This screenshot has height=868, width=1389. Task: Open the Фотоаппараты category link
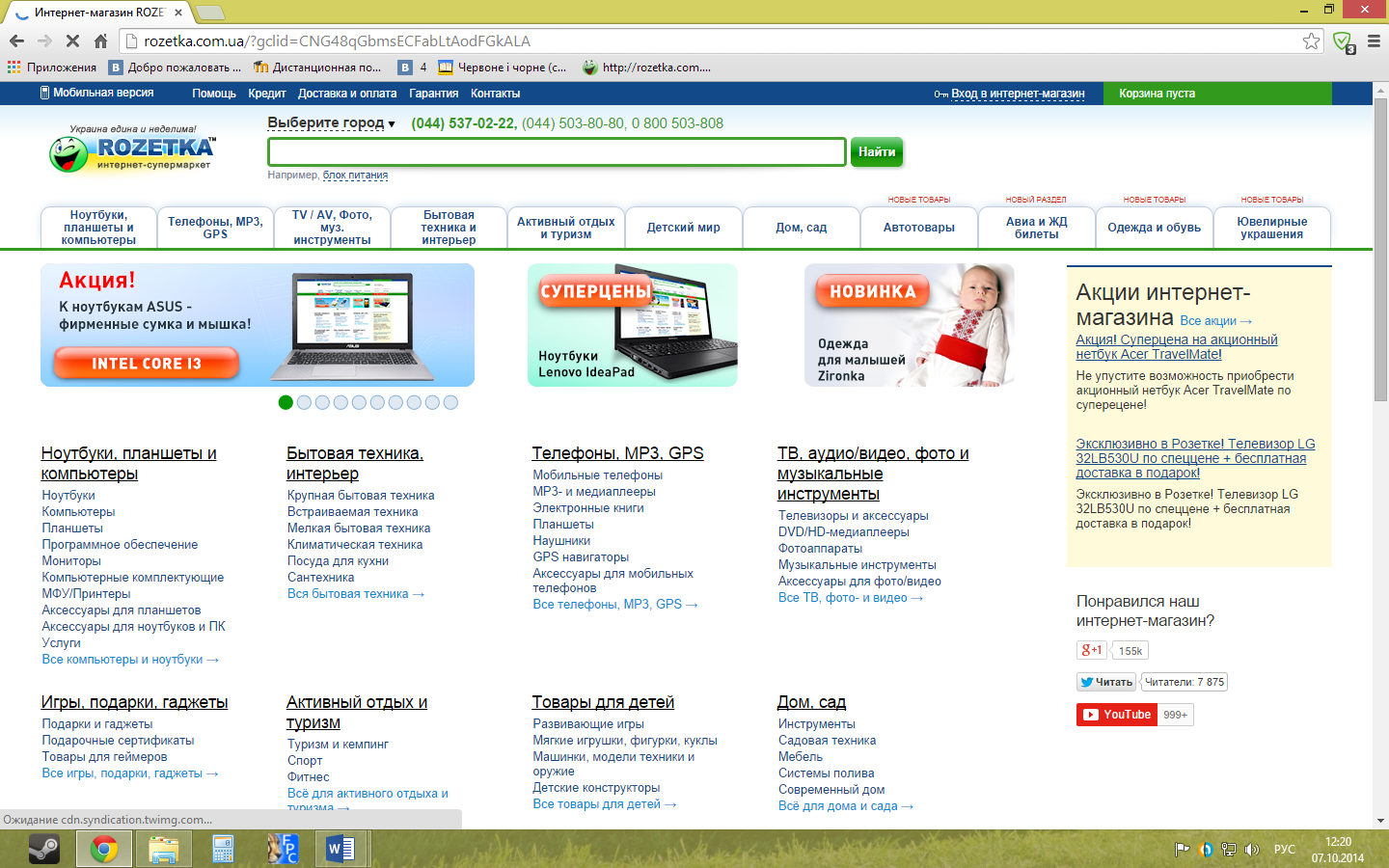(821, 548)
